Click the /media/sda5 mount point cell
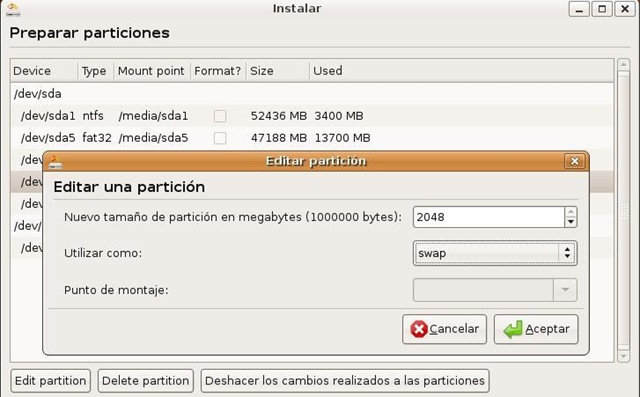Image resolution: width=640 pixels, height=397 pixels. click(153, 138)
